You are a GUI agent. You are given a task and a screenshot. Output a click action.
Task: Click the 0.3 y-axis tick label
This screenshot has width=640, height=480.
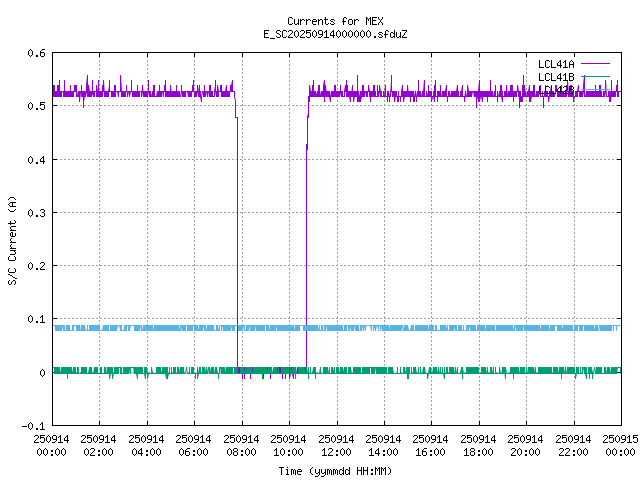click(x=35, y=213)
